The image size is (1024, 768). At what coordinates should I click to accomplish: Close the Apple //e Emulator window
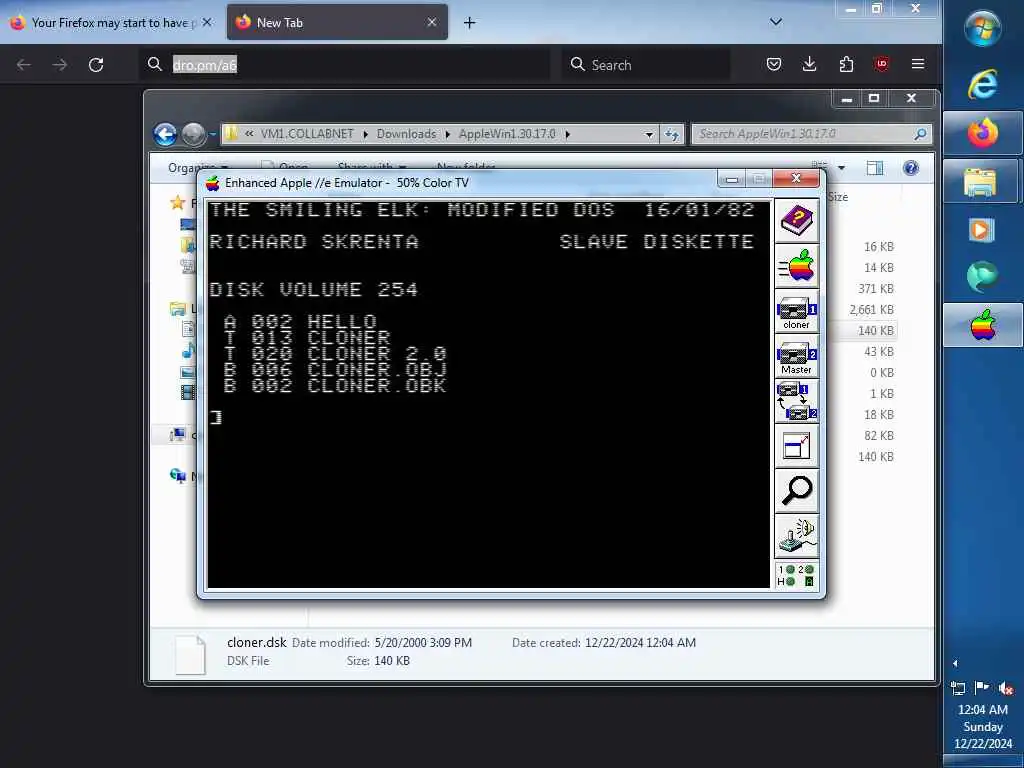[795, 178]
